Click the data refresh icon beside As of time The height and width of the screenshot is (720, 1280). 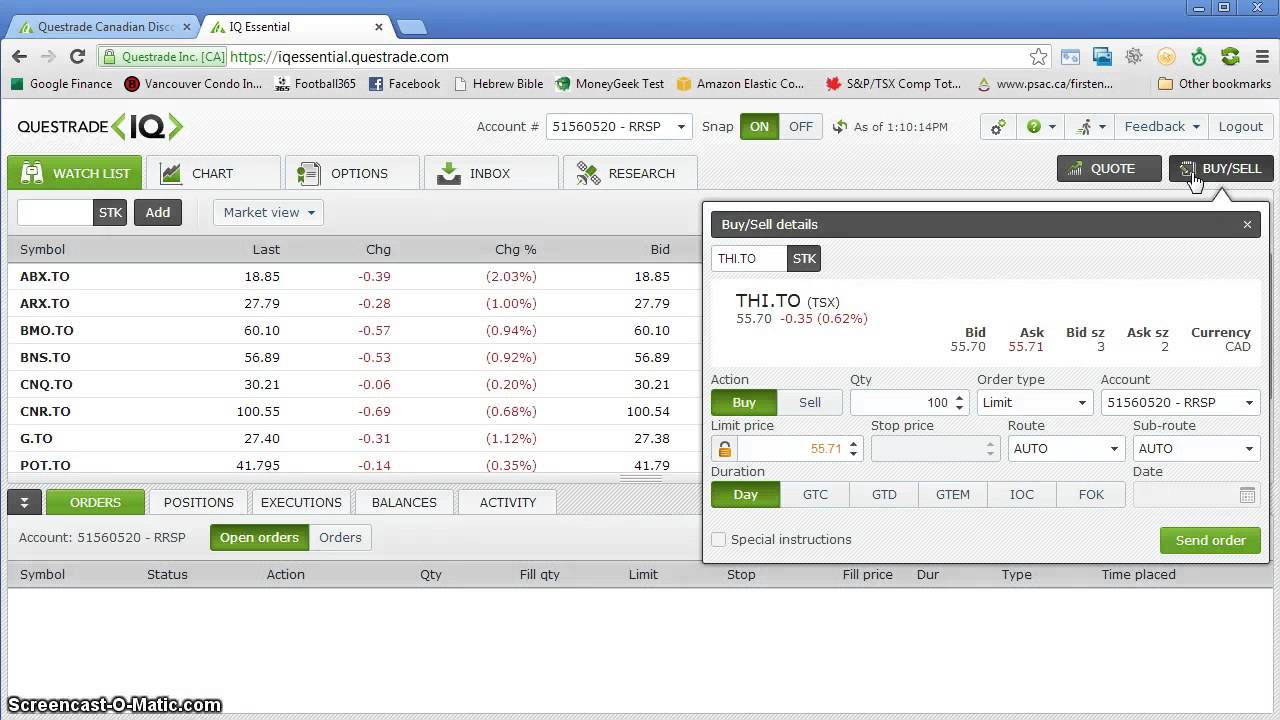[x=840, y=127]
